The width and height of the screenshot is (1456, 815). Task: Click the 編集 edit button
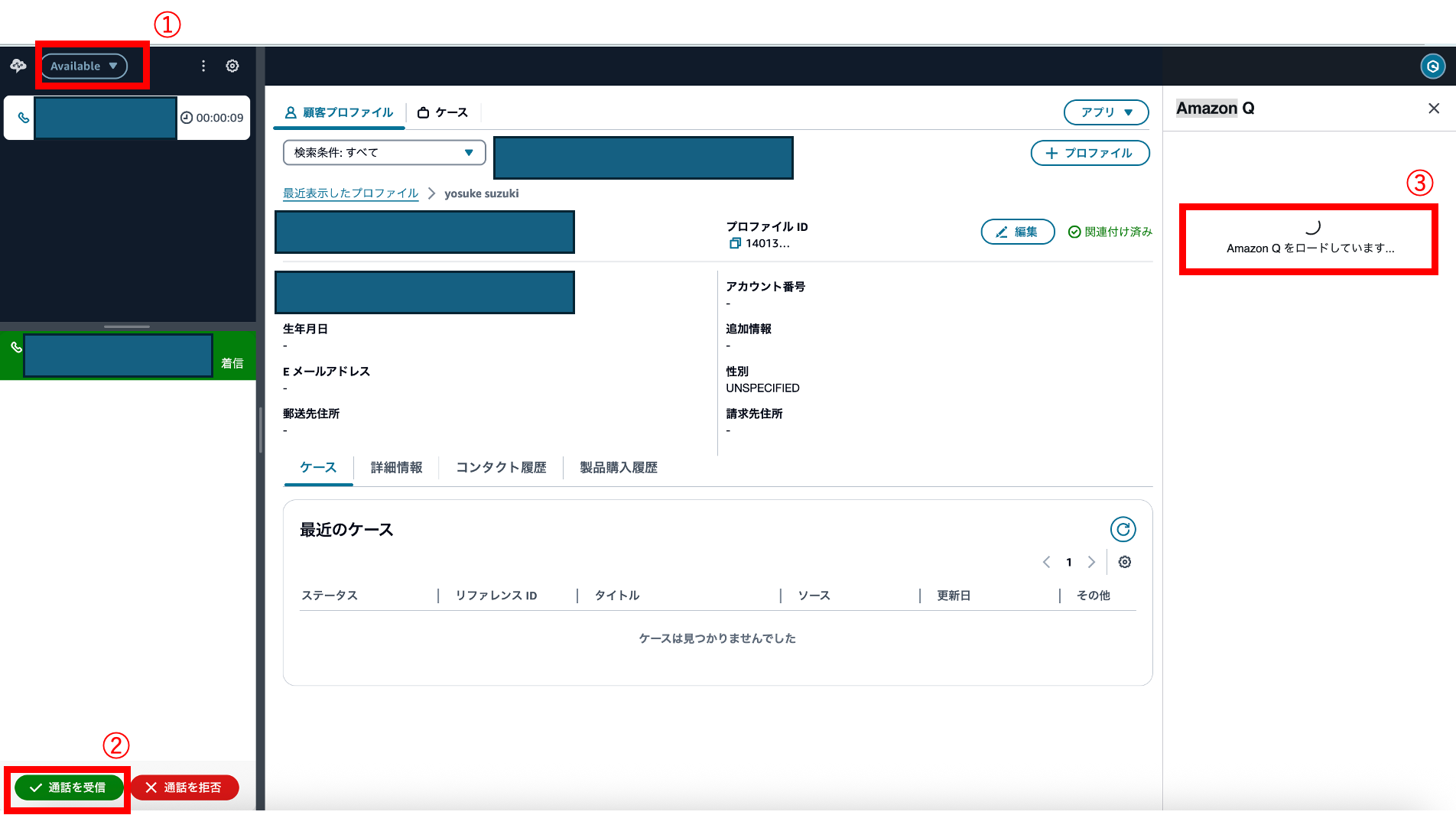(x=1018, y=232)
